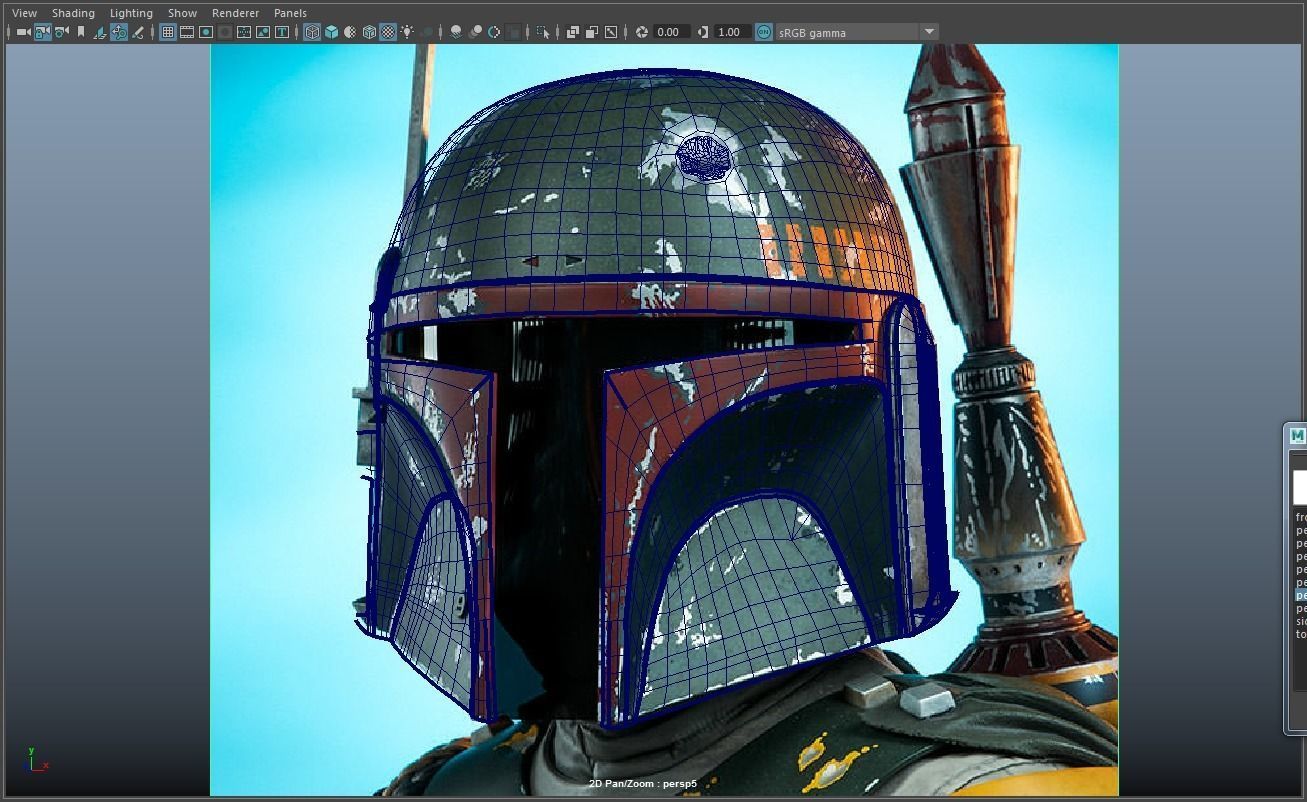Image resolution: width=1307 pixels, height=802 pixels.
Task: Click the Exposure aperture icon
Action: tap(642, 32)
